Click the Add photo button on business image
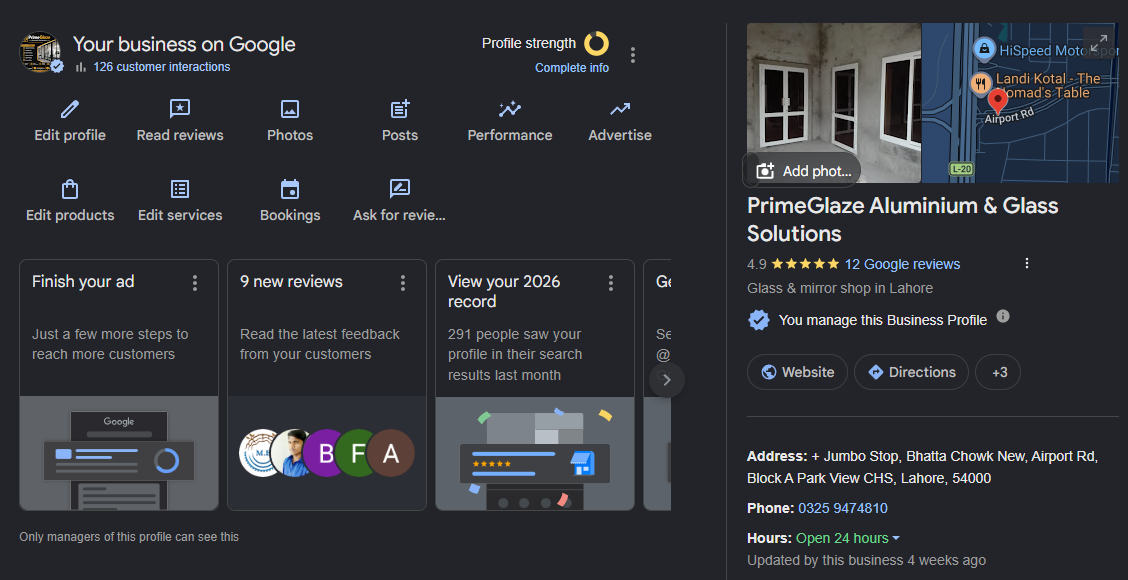Image resolution: width=1128 pixels, height=580 pixels. click(802, 171)
